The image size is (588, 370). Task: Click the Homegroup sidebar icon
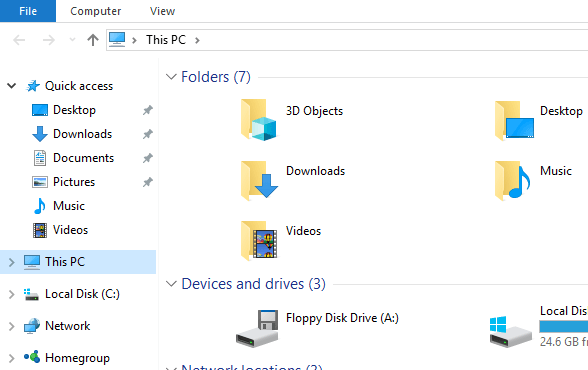(x=32, y=357)
